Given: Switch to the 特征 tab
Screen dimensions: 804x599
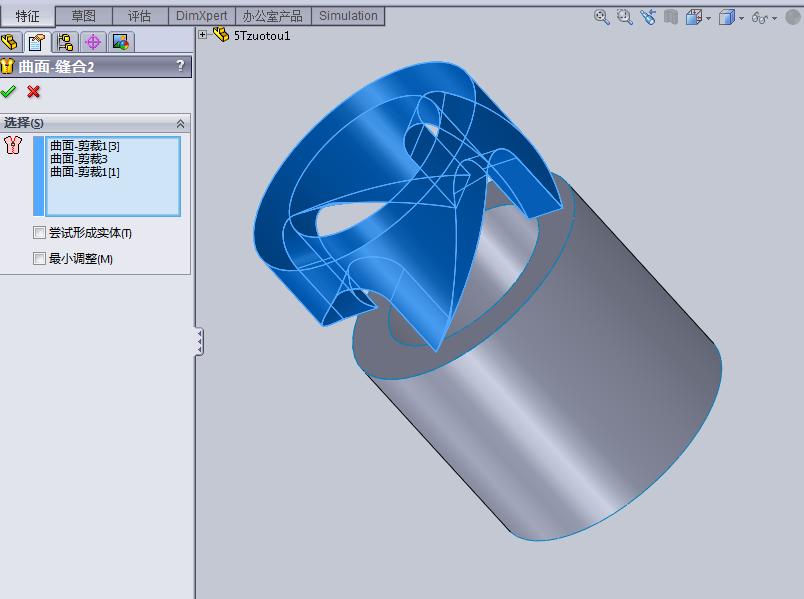Looking at the screenshot, I should (27, 16).
